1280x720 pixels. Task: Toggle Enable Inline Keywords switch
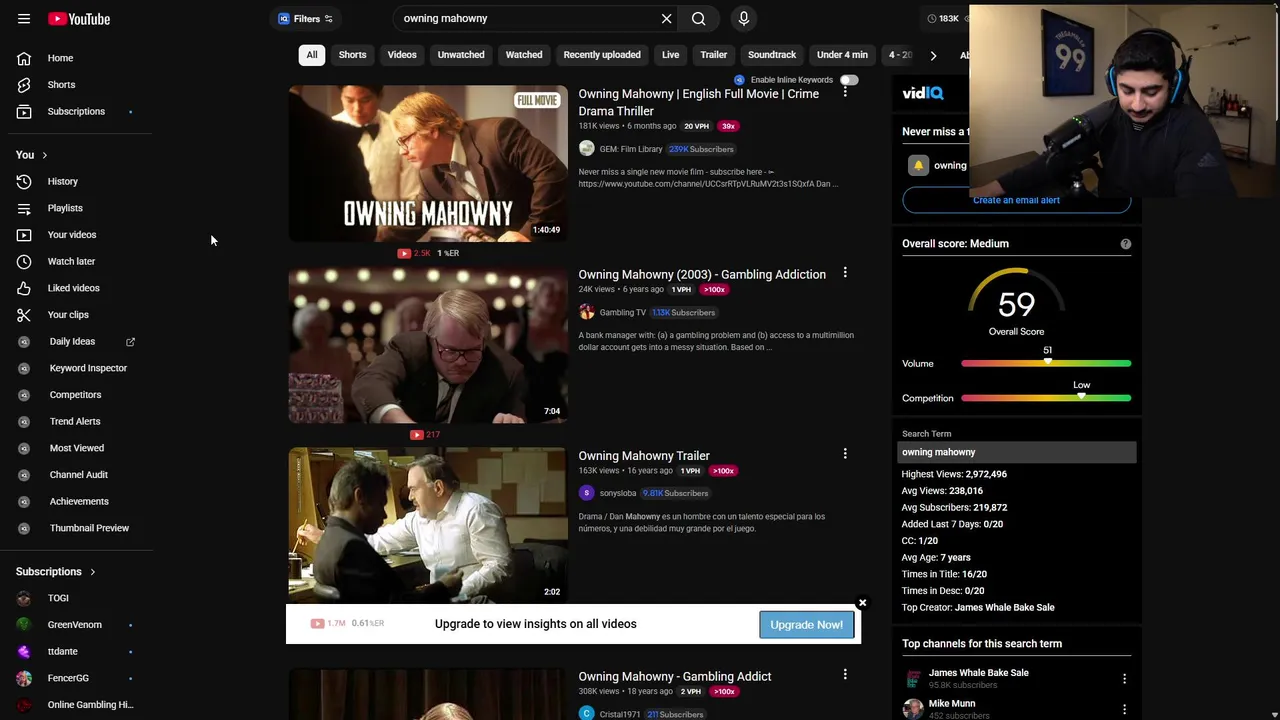pos(849,80)
